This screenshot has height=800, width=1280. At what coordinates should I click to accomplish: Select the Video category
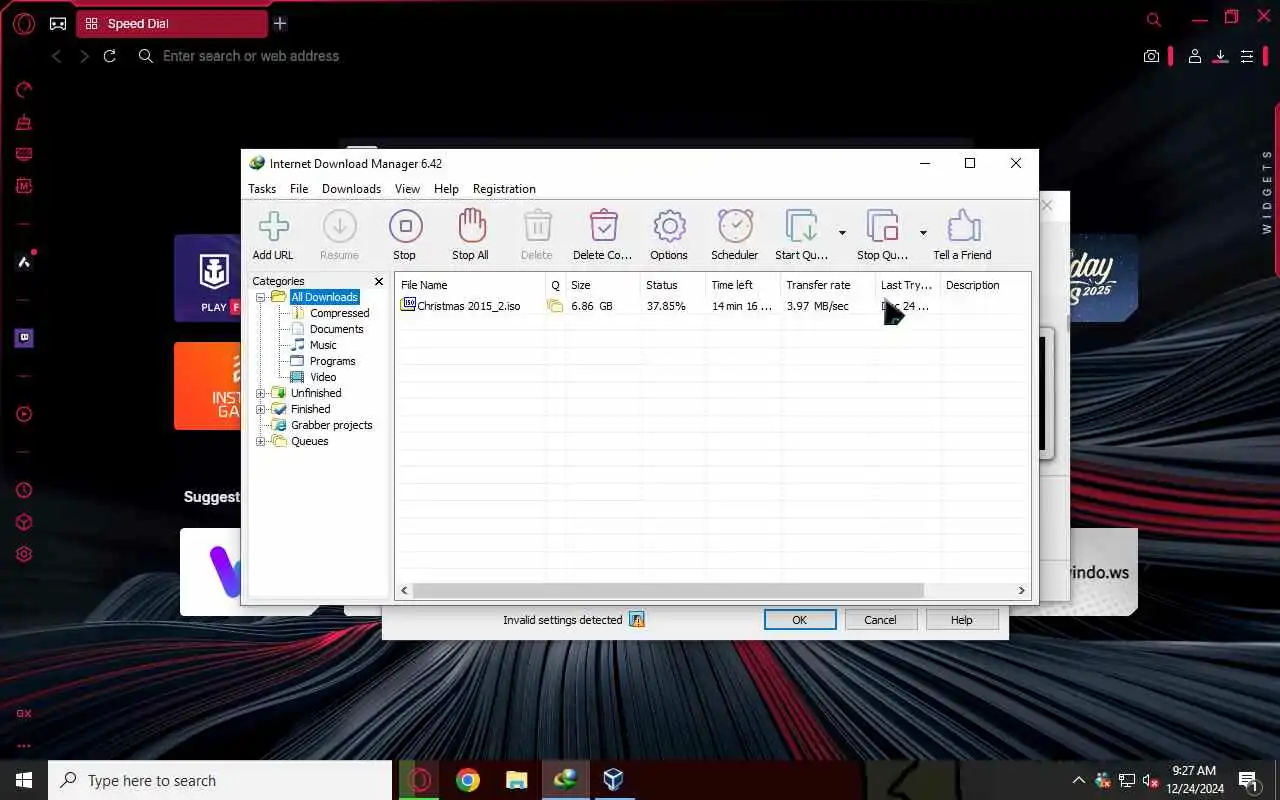coord(323,377)
